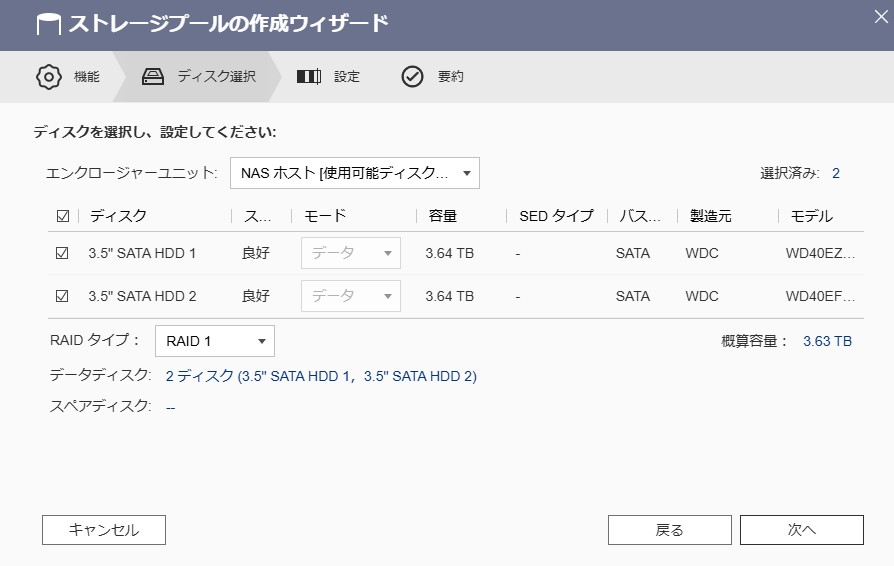Click the WD40EZ... model cell
894x566 pixels.
[820, 253]
